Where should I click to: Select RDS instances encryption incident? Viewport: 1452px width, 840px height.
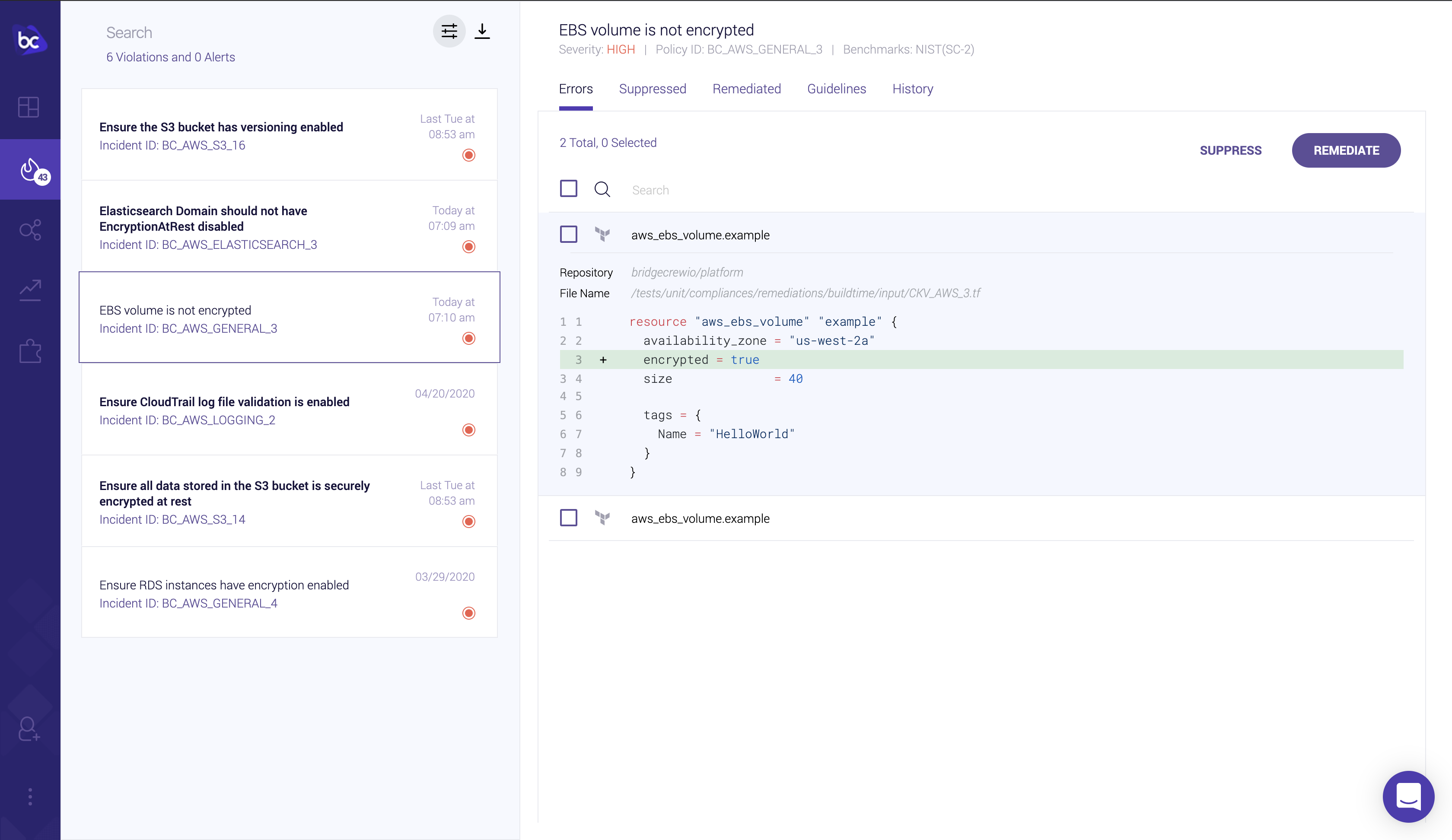click(289, 592)
